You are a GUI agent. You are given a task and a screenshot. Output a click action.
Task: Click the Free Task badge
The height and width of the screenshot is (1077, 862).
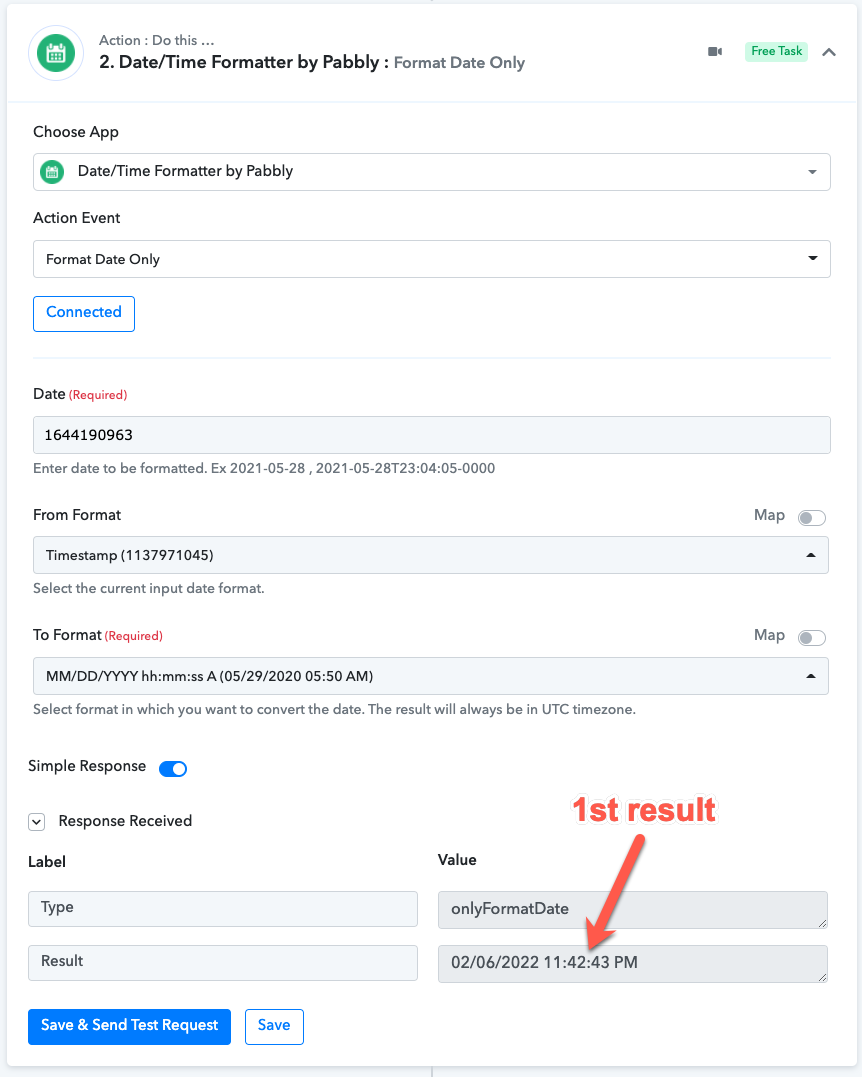776,52
